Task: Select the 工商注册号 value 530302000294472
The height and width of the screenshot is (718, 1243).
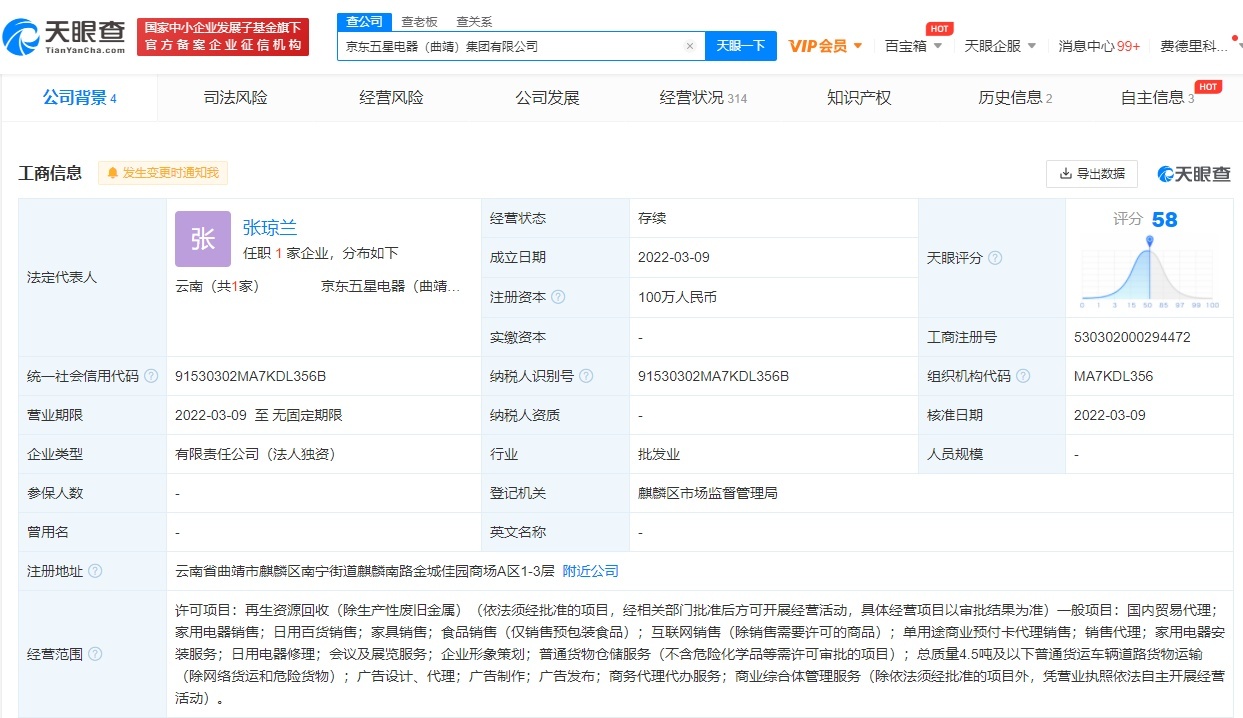Action: click(x=1132, y=337)
